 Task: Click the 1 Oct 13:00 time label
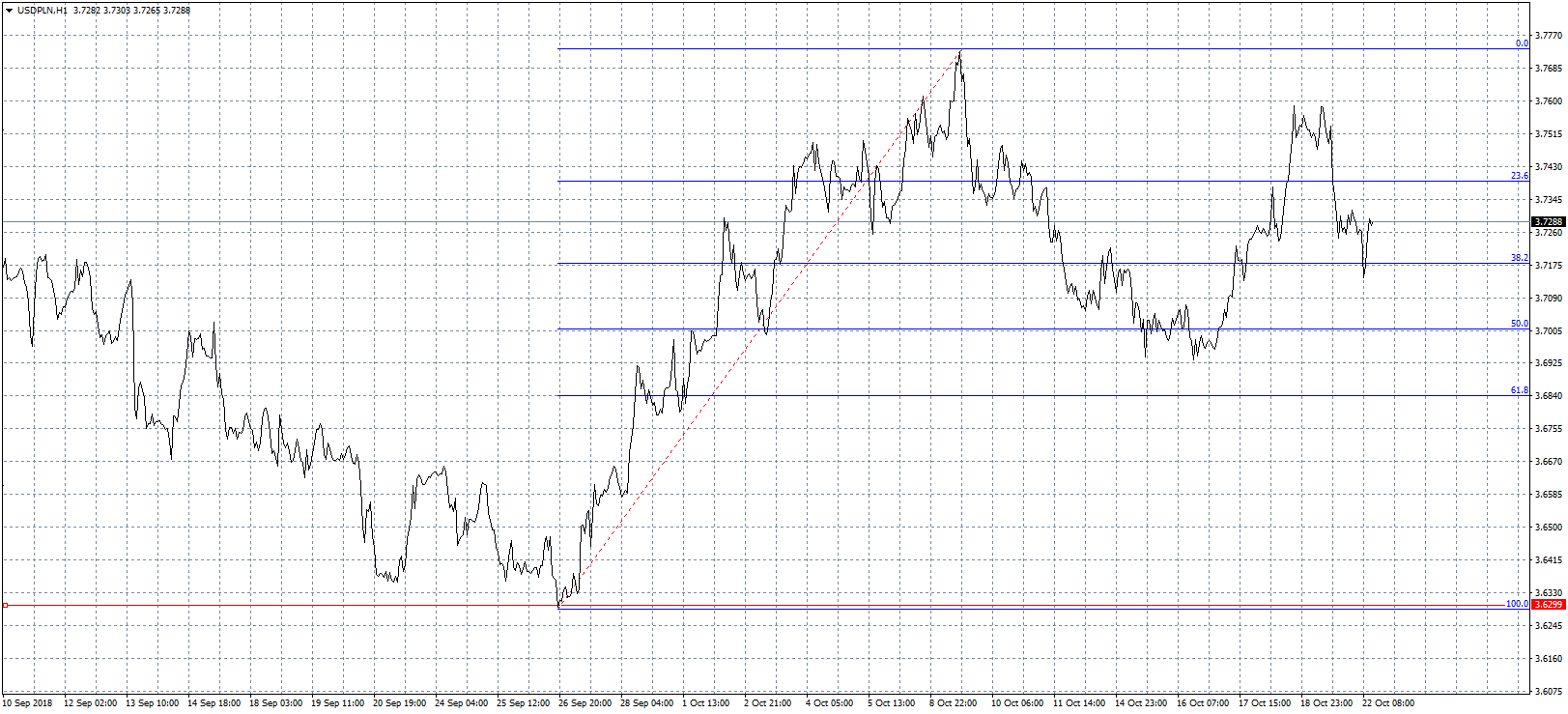pyautogui.click(x=706, y=703)
